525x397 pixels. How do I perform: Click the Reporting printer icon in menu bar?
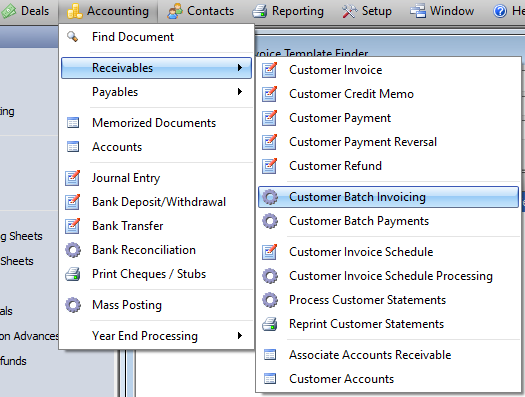click(x=259, y=11)
